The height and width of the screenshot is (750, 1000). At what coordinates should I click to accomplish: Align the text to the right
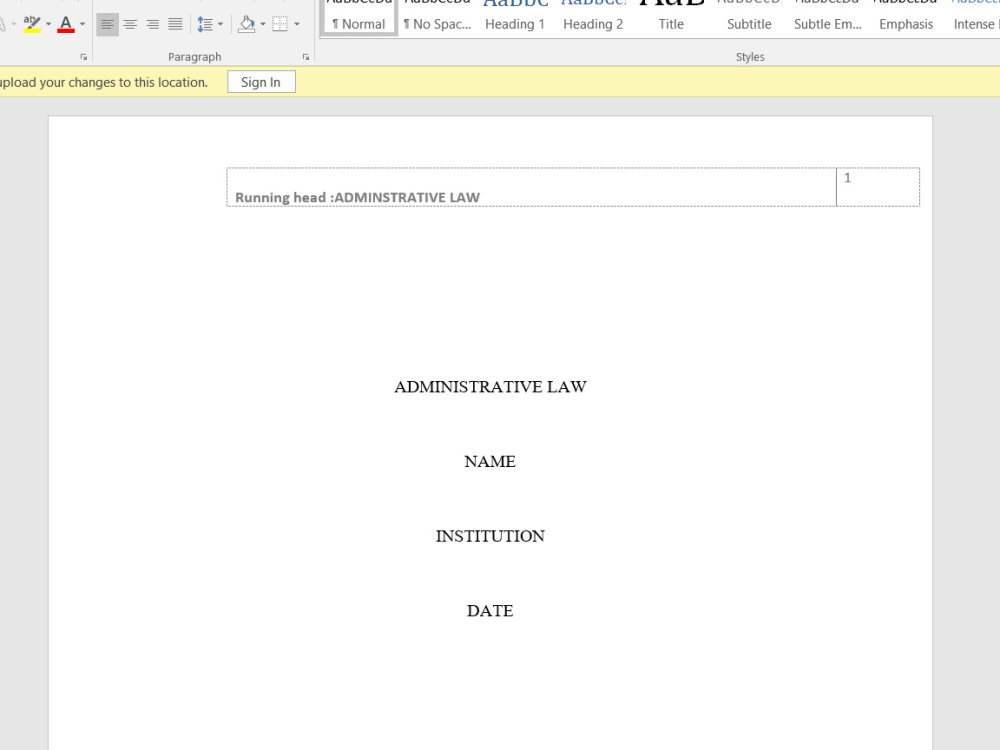coord(152,23)
